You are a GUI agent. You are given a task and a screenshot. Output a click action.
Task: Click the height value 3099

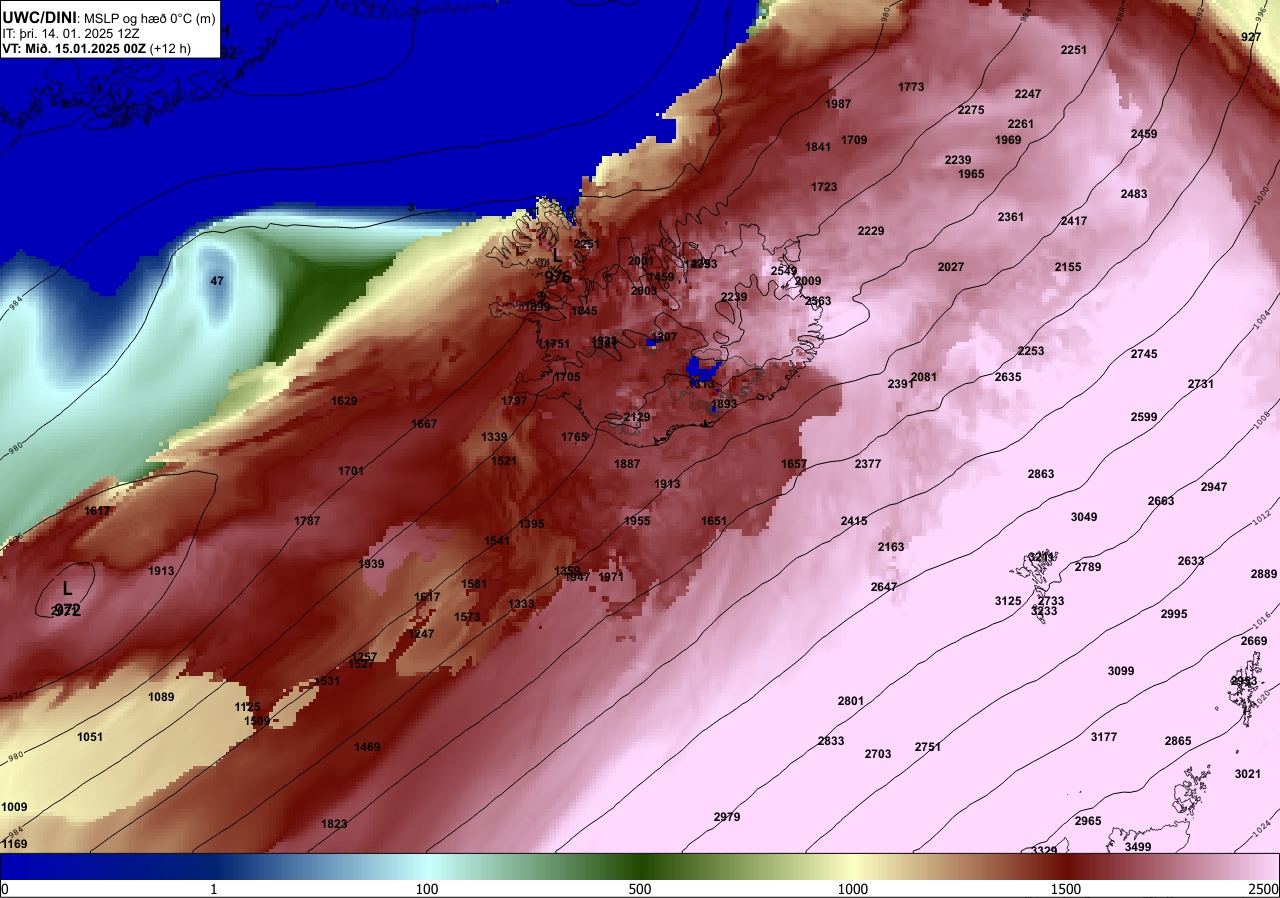tap(1121, 671)
